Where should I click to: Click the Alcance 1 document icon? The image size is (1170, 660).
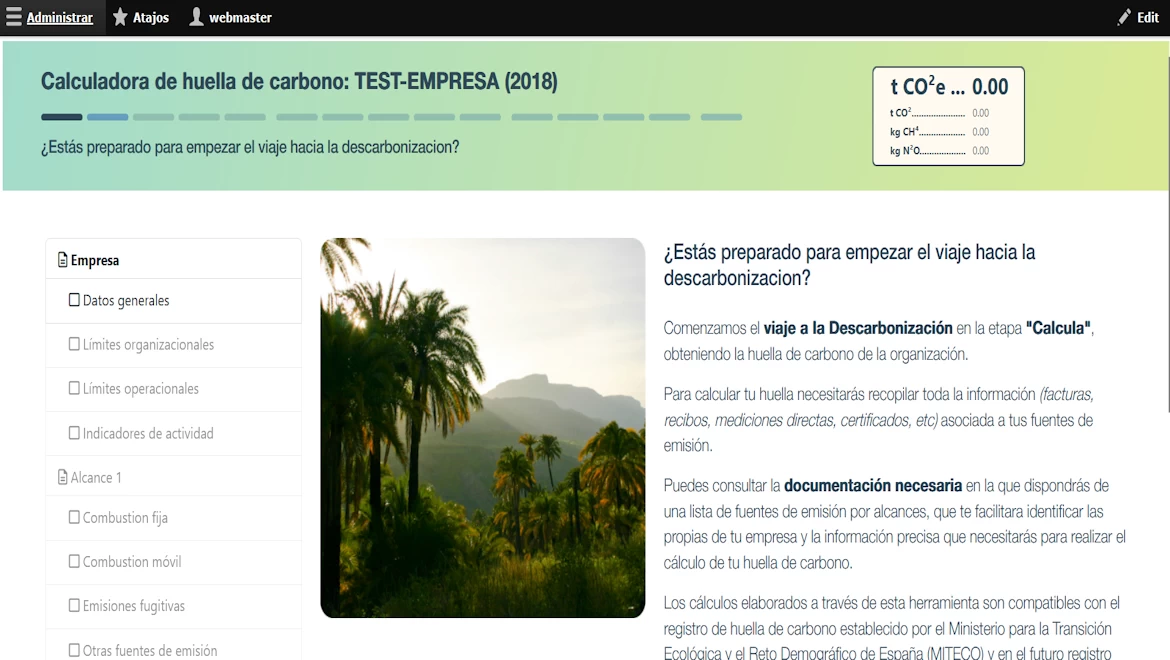point(63,477)
